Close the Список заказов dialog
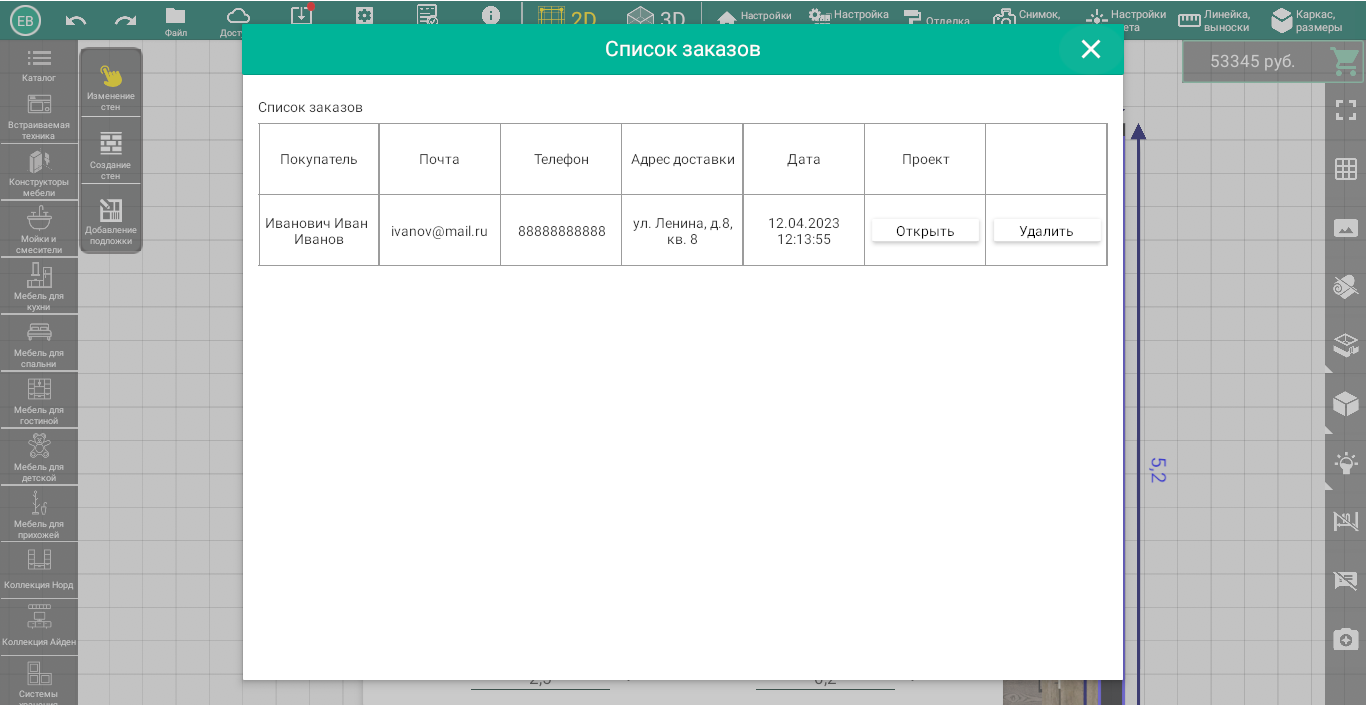 (1091, 49)
